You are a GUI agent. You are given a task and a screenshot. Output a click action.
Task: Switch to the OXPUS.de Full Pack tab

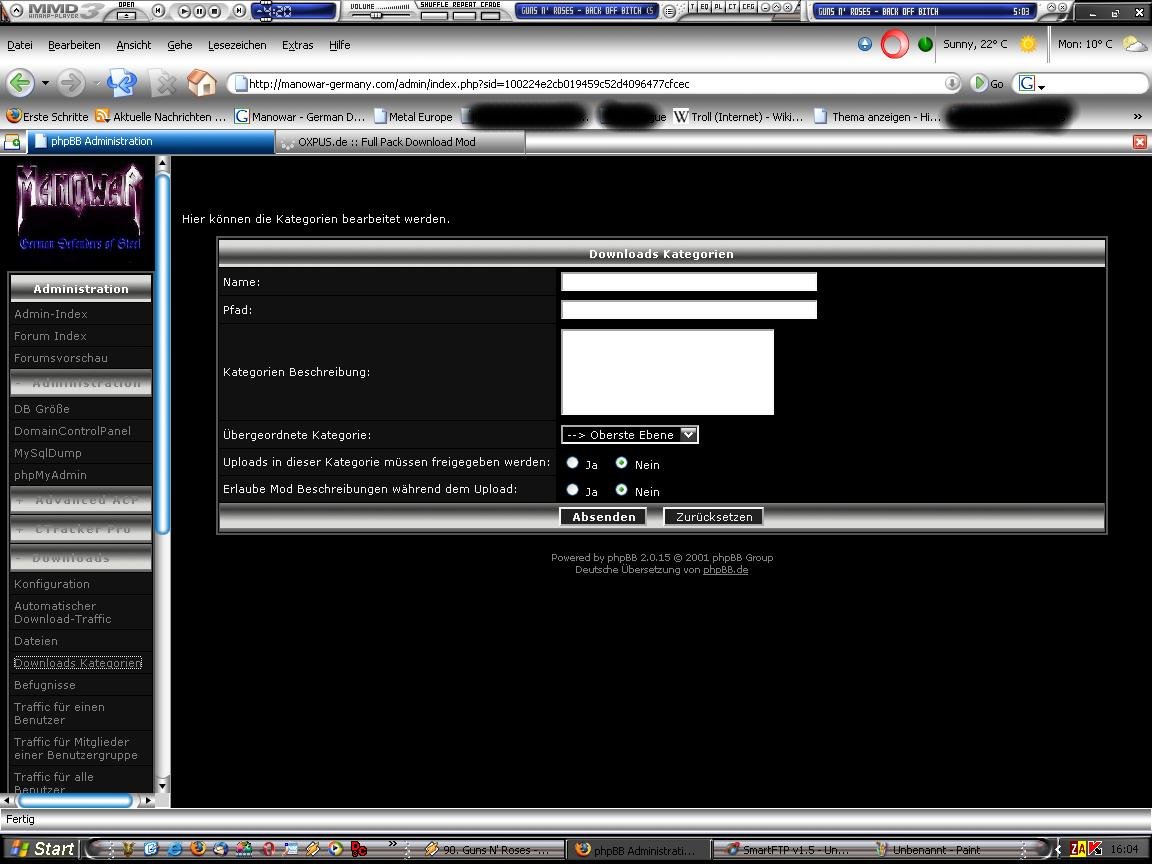click(388, 142)
